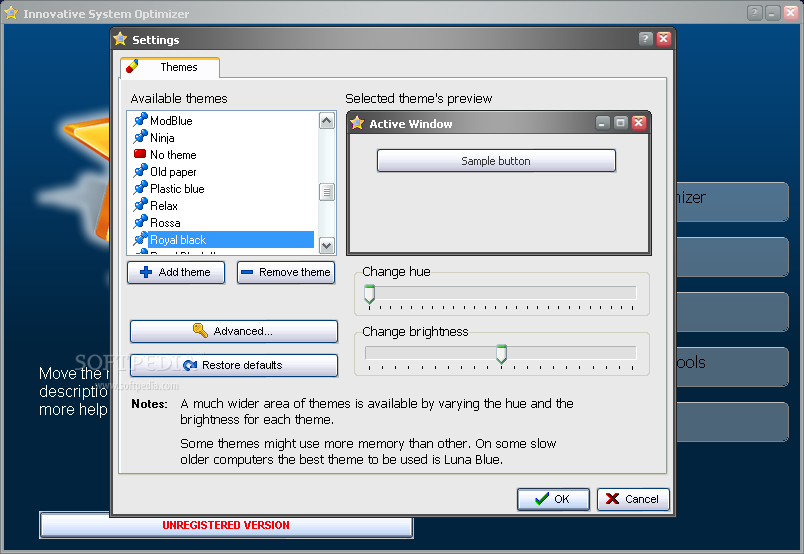804x554 pixels.
Task: Click the pin icon beside Relax
Action: 140,205
